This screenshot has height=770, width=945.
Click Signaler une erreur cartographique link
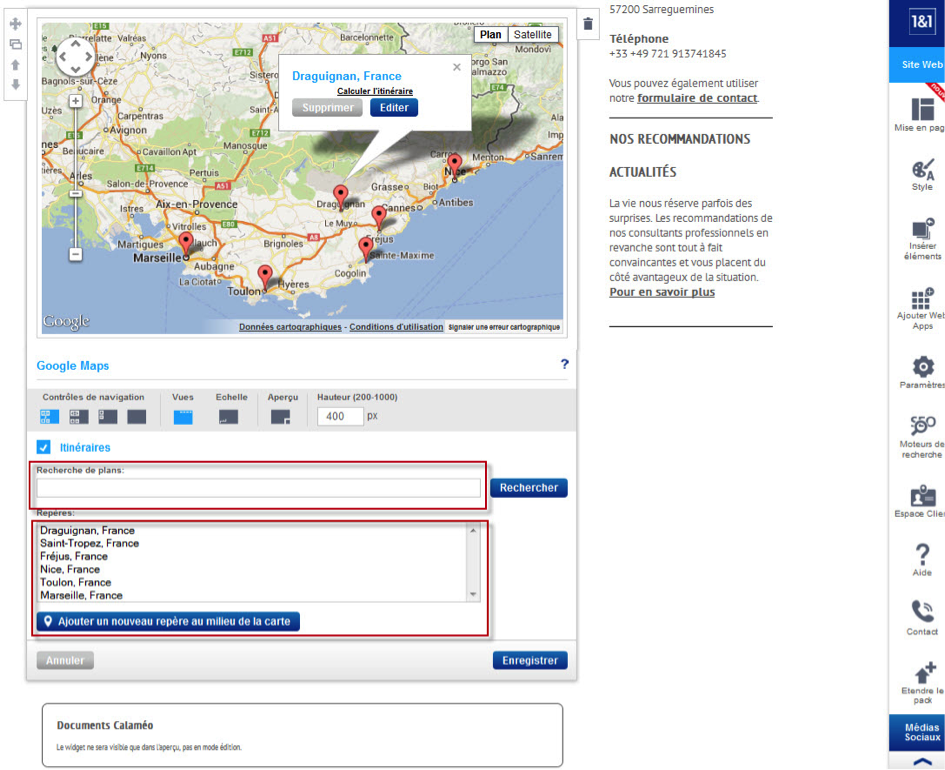pos(504,327)
